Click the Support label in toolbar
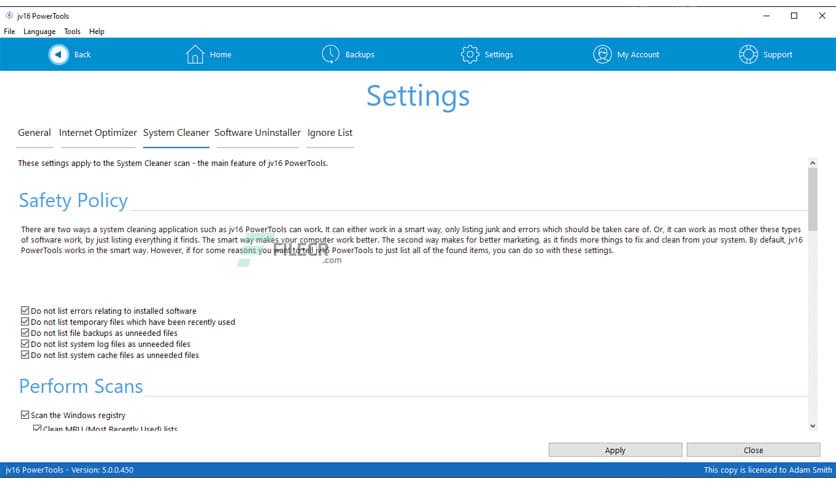 (777, 54)
